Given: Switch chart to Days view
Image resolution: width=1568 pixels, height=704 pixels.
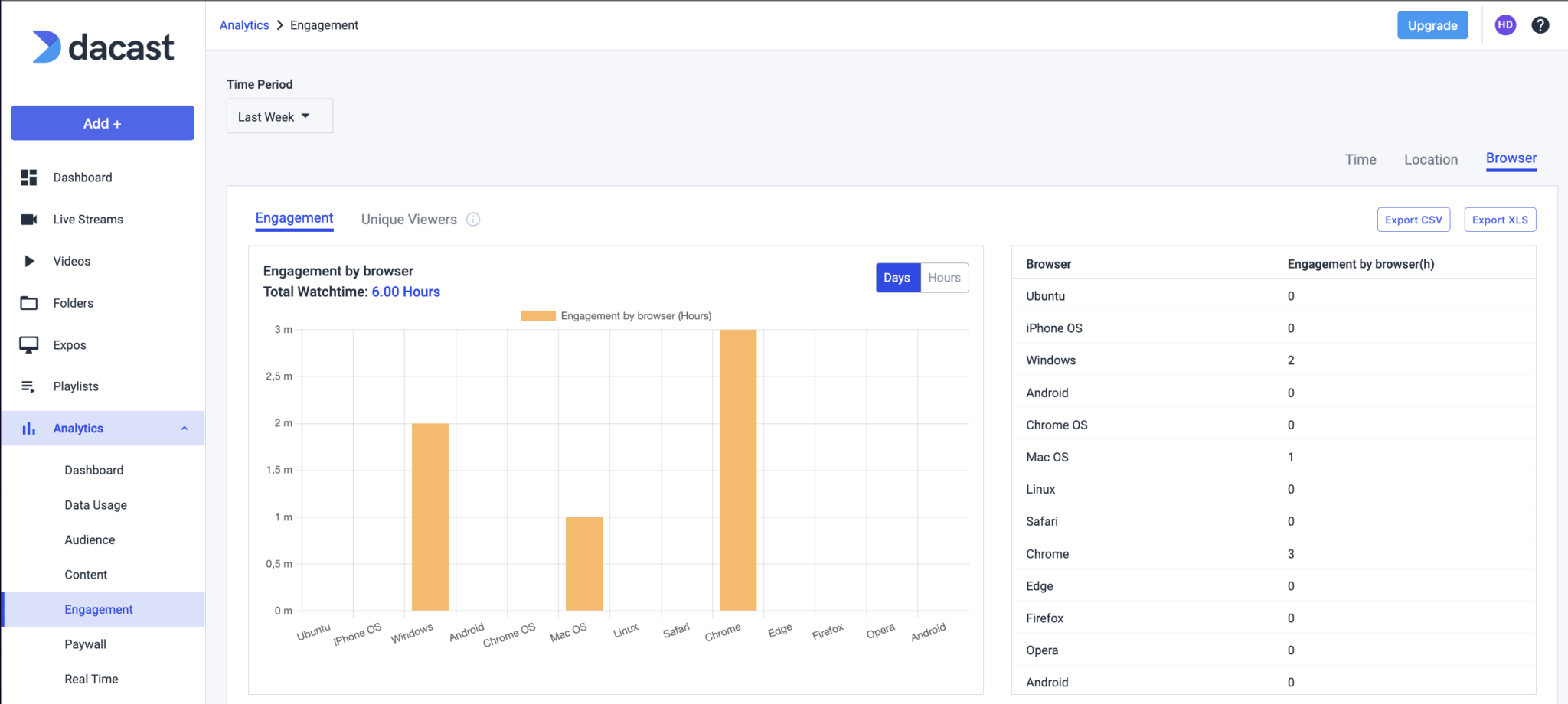Looking at the screenshot, I should (x=897, y=278).
